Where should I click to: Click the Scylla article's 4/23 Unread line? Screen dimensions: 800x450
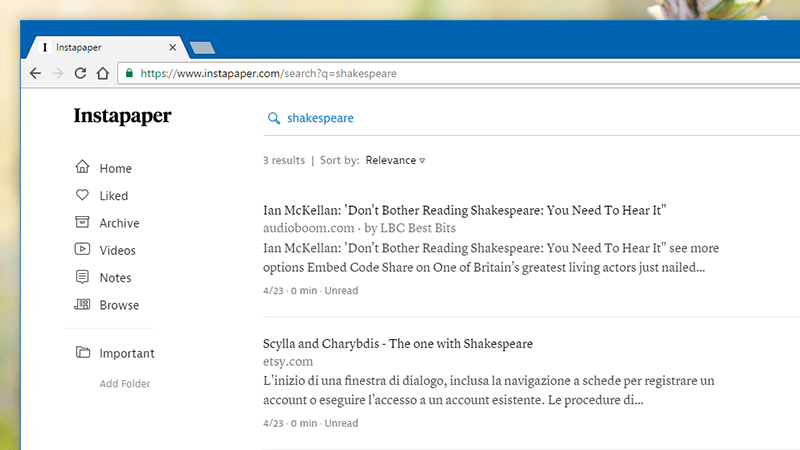click(311, 423)
